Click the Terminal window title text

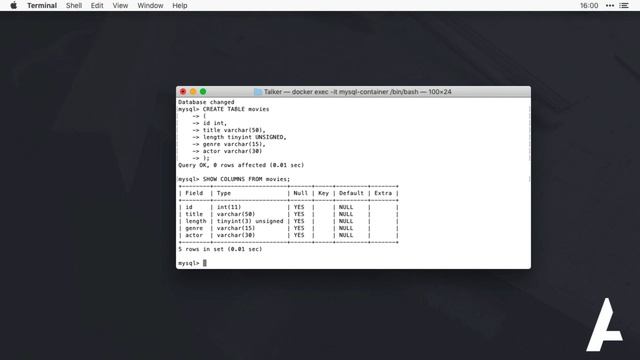click(x=358, y=92)
